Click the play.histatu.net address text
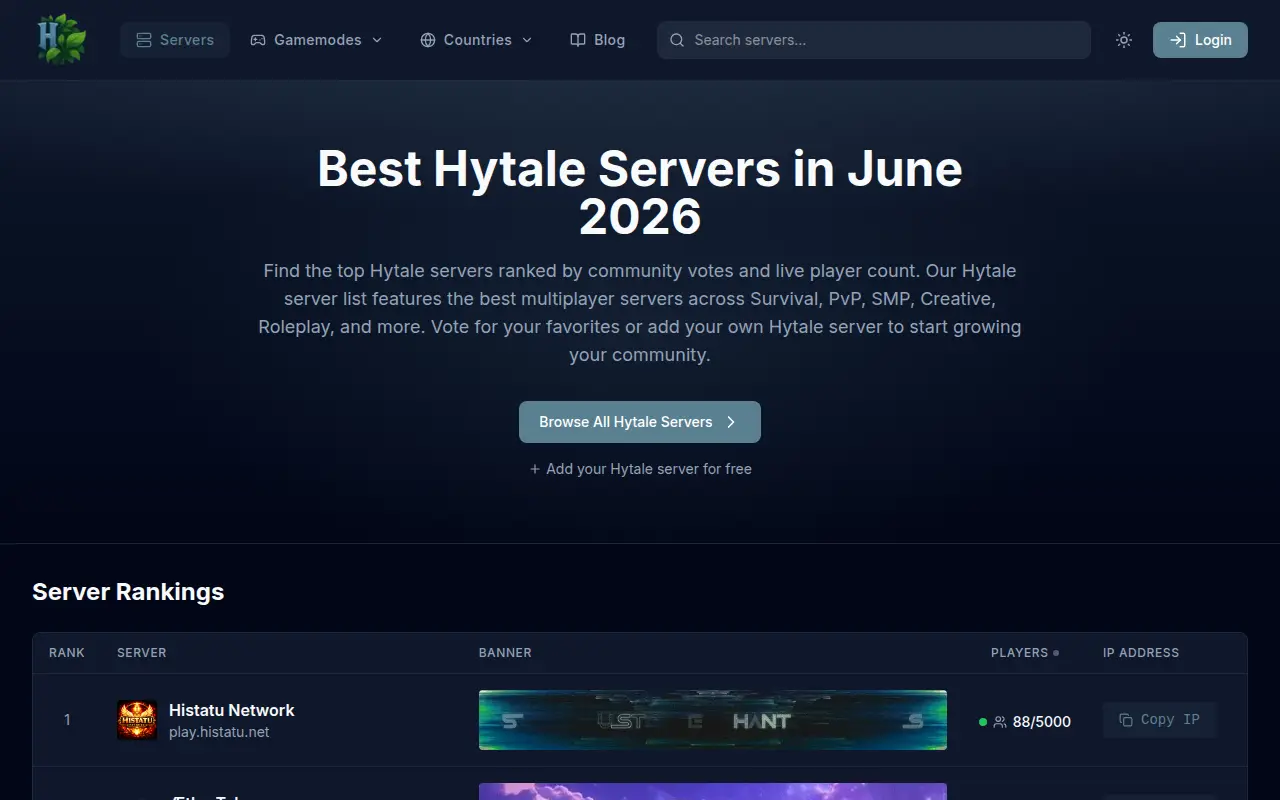 pyautogui.click(x=219, y=732)
